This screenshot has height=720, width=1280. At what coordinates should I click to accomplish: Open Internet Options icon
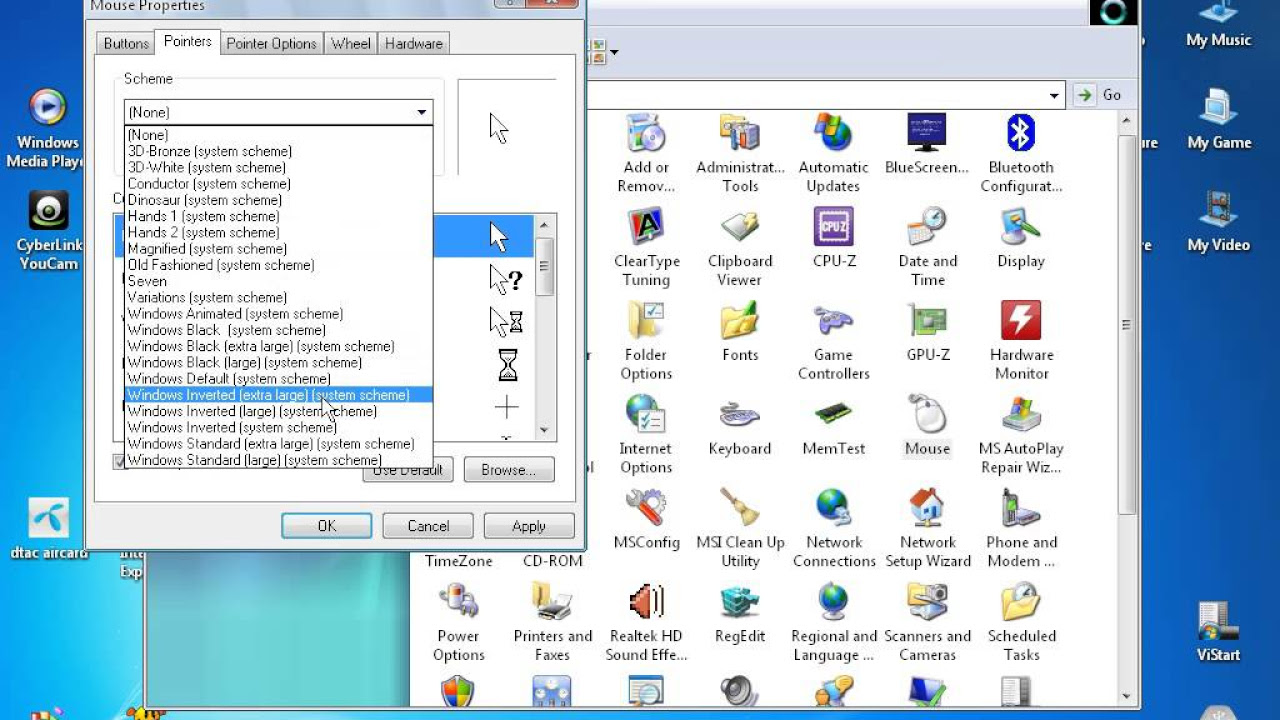(x=646, y=415)
